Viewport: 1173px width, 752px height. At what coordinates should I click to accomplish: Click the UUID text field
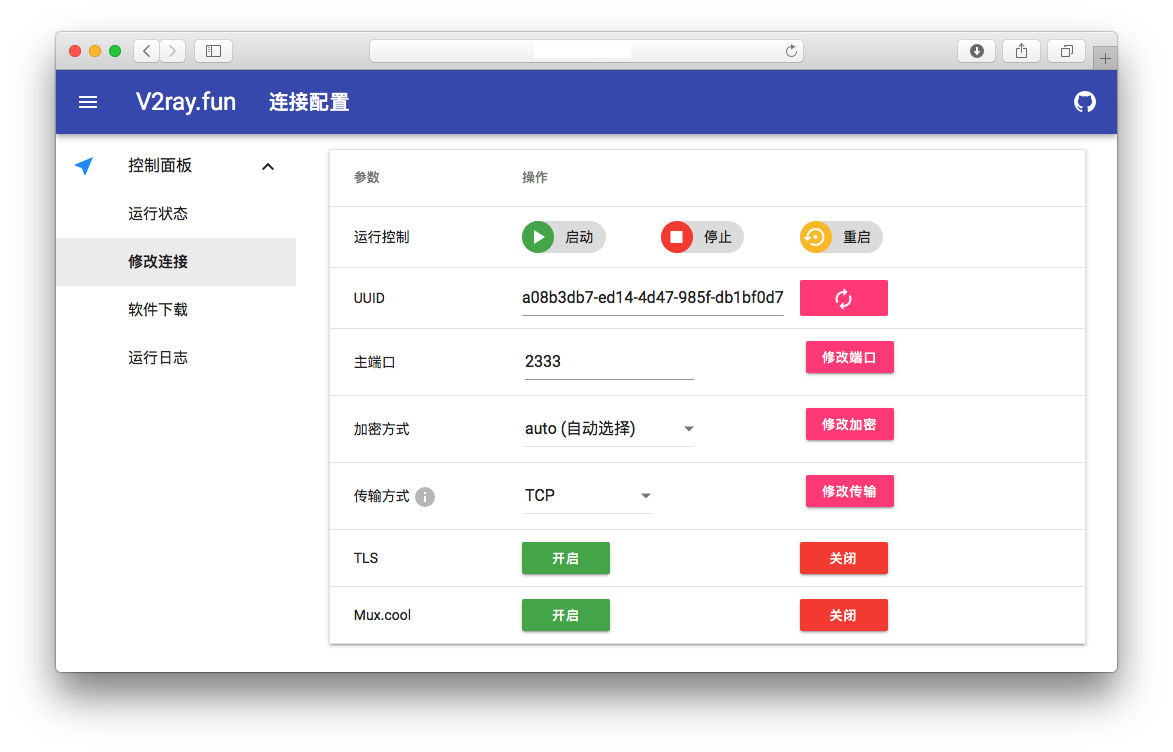[x=652, y=299]
